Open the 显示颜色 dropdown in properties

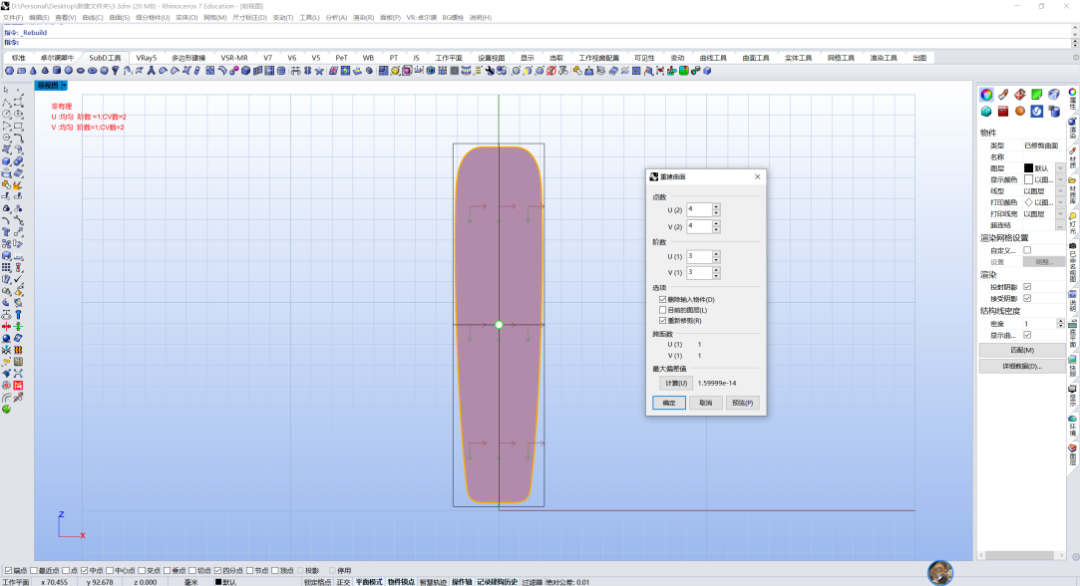(1060, 180)
